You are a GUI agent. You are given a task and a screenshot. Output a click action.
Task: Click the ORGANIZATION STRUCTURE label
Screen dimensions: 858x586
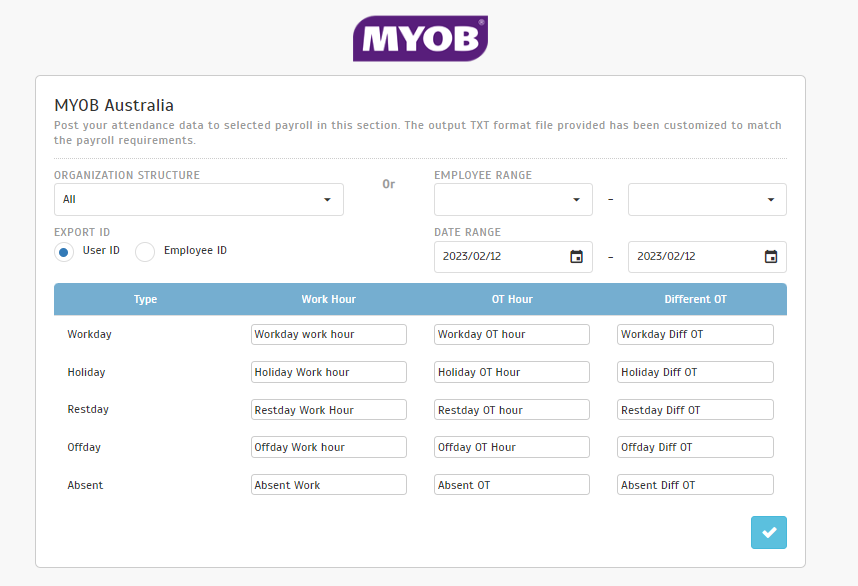coord(127,175)
